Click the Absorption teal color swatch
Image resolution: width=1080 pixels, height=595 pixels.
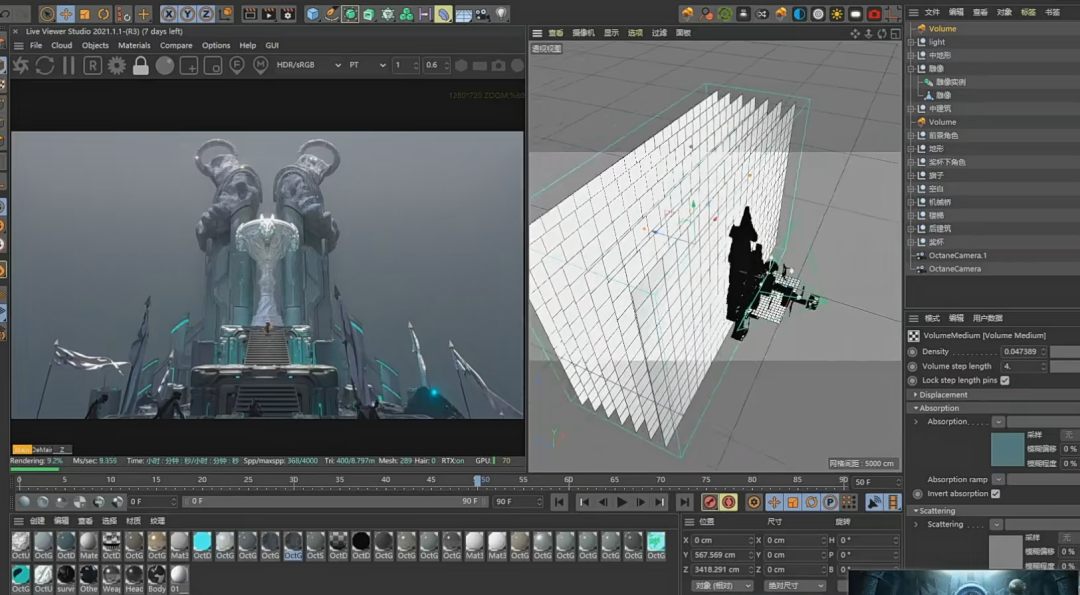tap(1007, 450)
